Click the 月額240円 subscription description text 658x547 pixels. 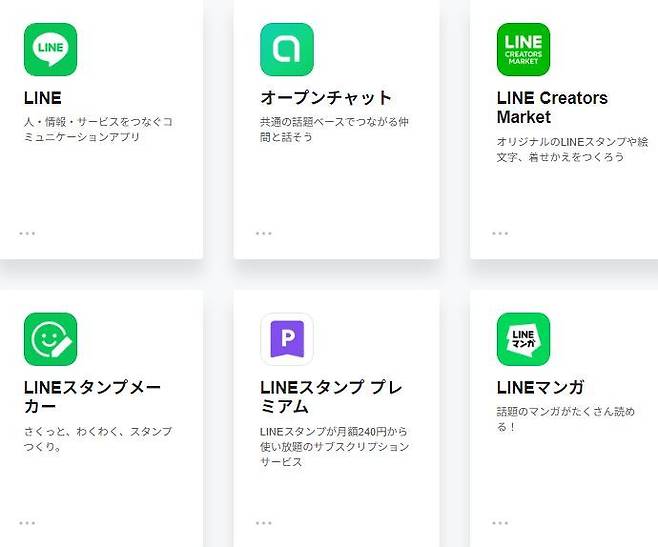click(x=334, y=446)
